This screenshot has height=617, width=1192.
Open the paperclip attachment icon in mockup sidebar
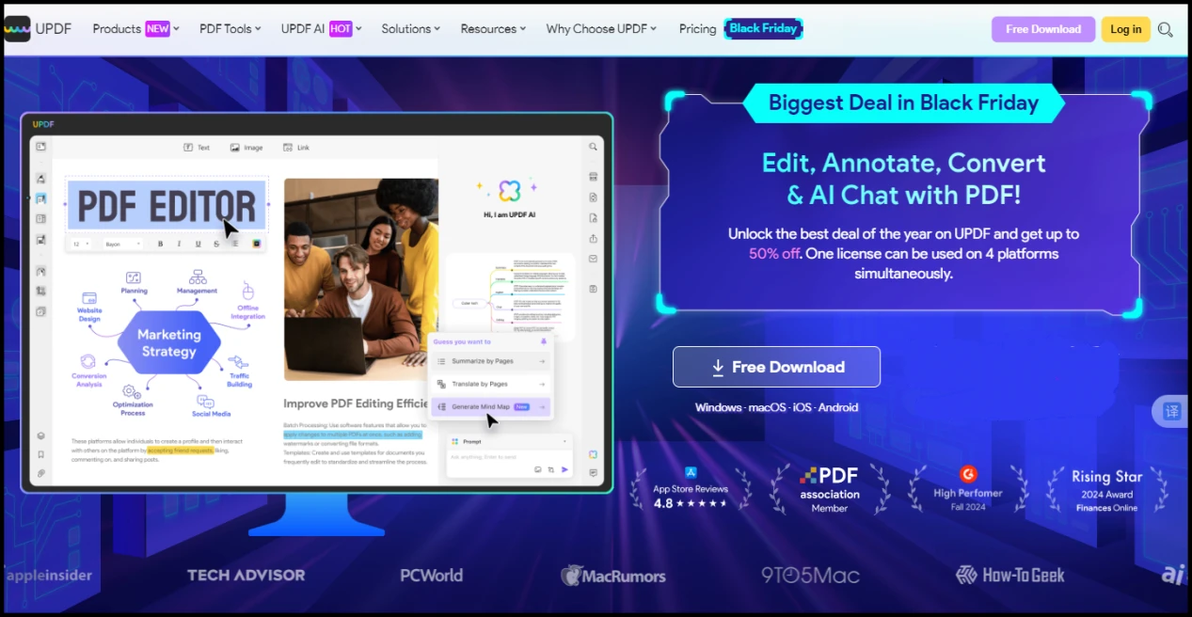pyautogui.click(x=41, y=473)
